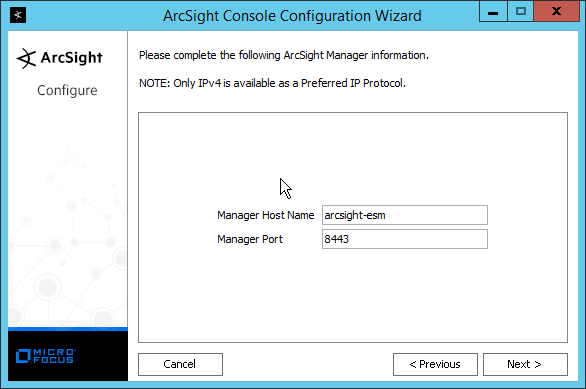Click the blue stripe above Micro Focus logo
The width and height of the screenshot is (586, 389).
pos(68,329)
